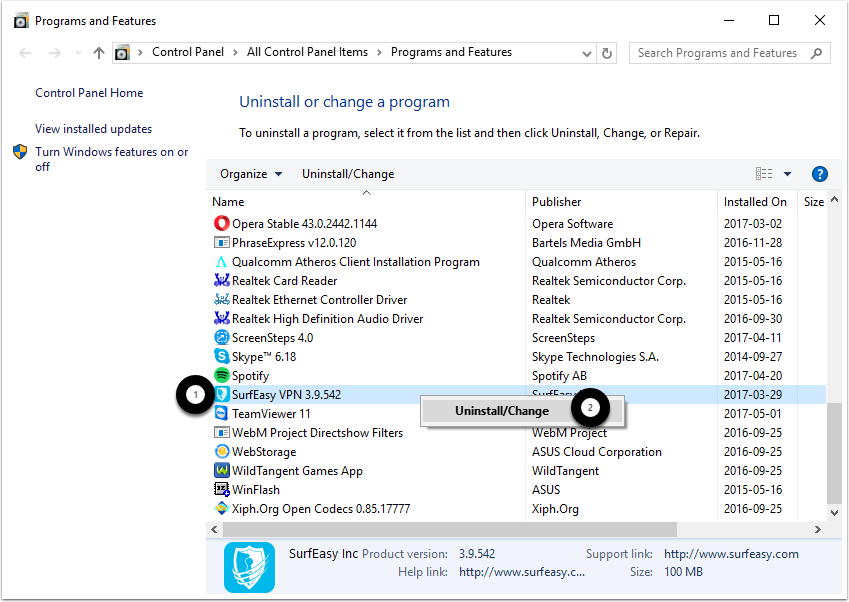Click the view options icon

tap(764, 174)
